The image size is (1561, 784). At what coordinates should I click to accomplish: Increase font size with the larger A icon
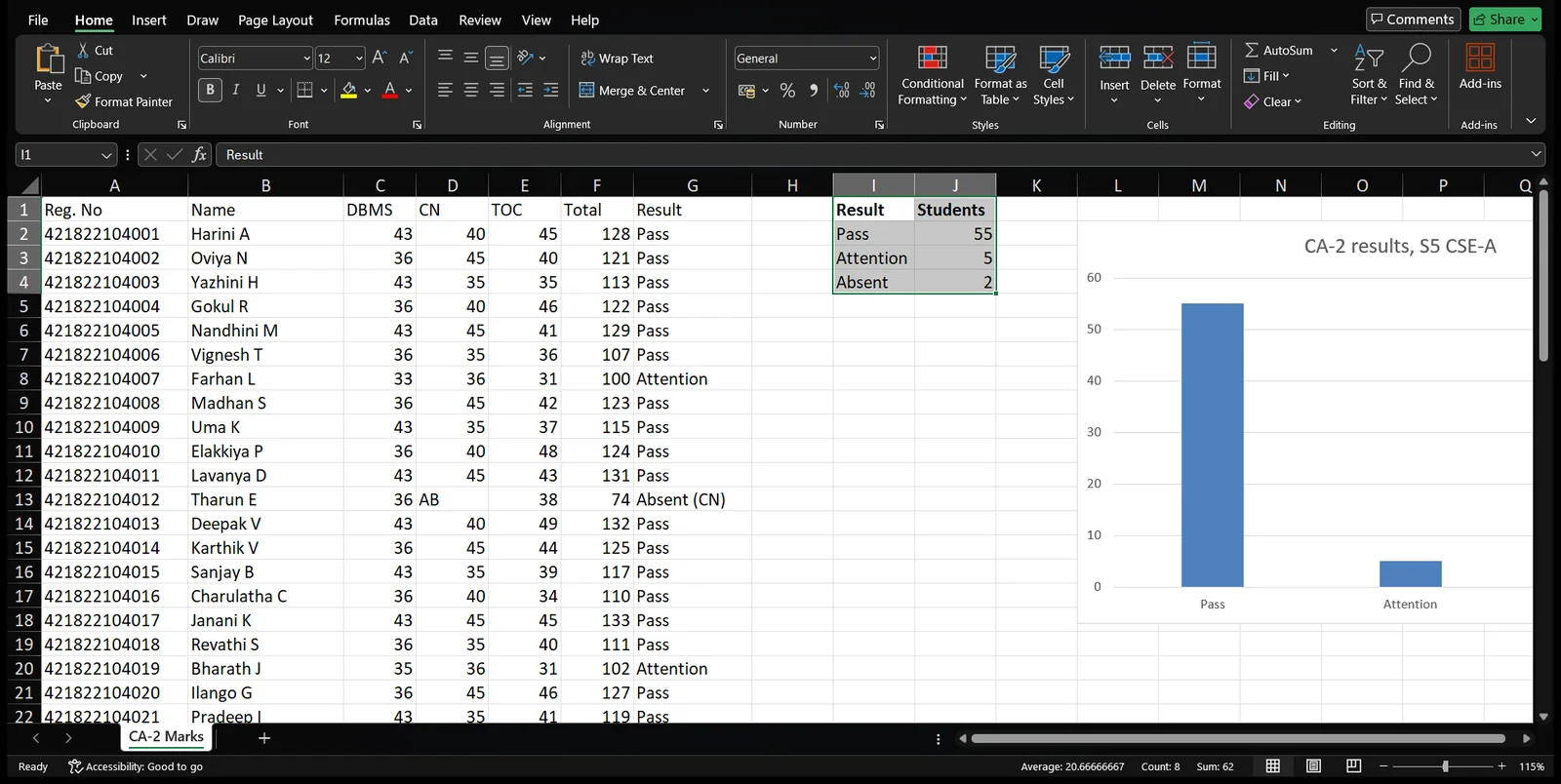(x=380, y=59)
